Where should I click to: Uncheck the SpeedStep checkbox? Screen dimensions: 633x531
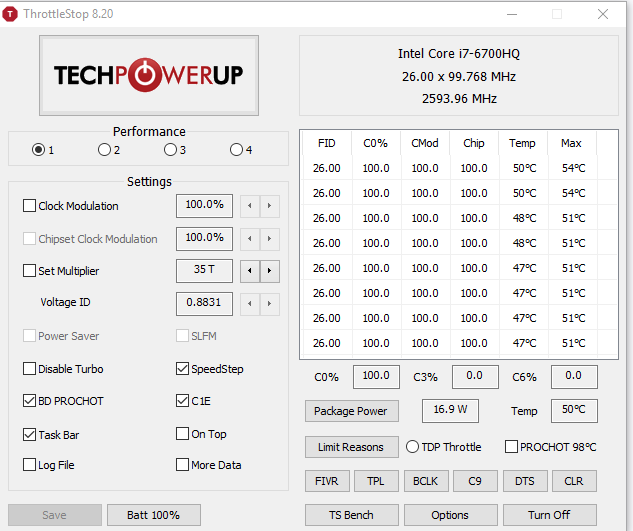pyautogui.click(x=182, y=369)
